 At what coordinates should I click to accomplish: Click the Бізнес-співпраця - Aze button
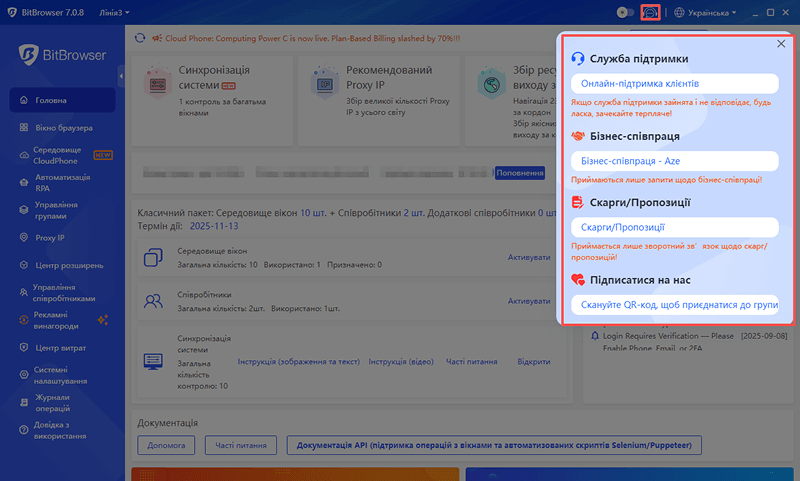(673, 161)
